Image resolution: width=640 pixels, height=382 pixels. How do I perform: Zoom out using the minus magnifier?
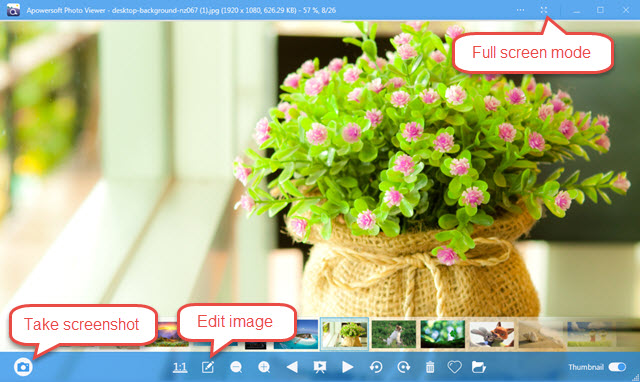236,367
